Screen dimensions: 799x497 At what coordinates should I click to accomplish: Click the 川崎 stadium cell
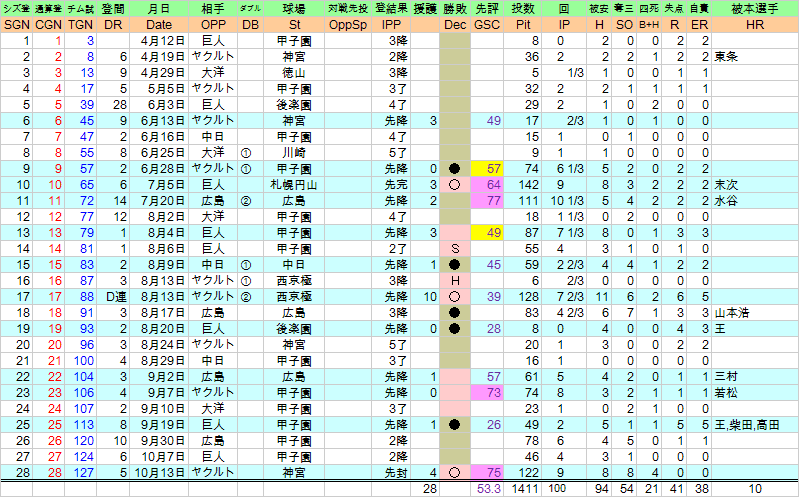pyautogui.click(x=294, y=153)
